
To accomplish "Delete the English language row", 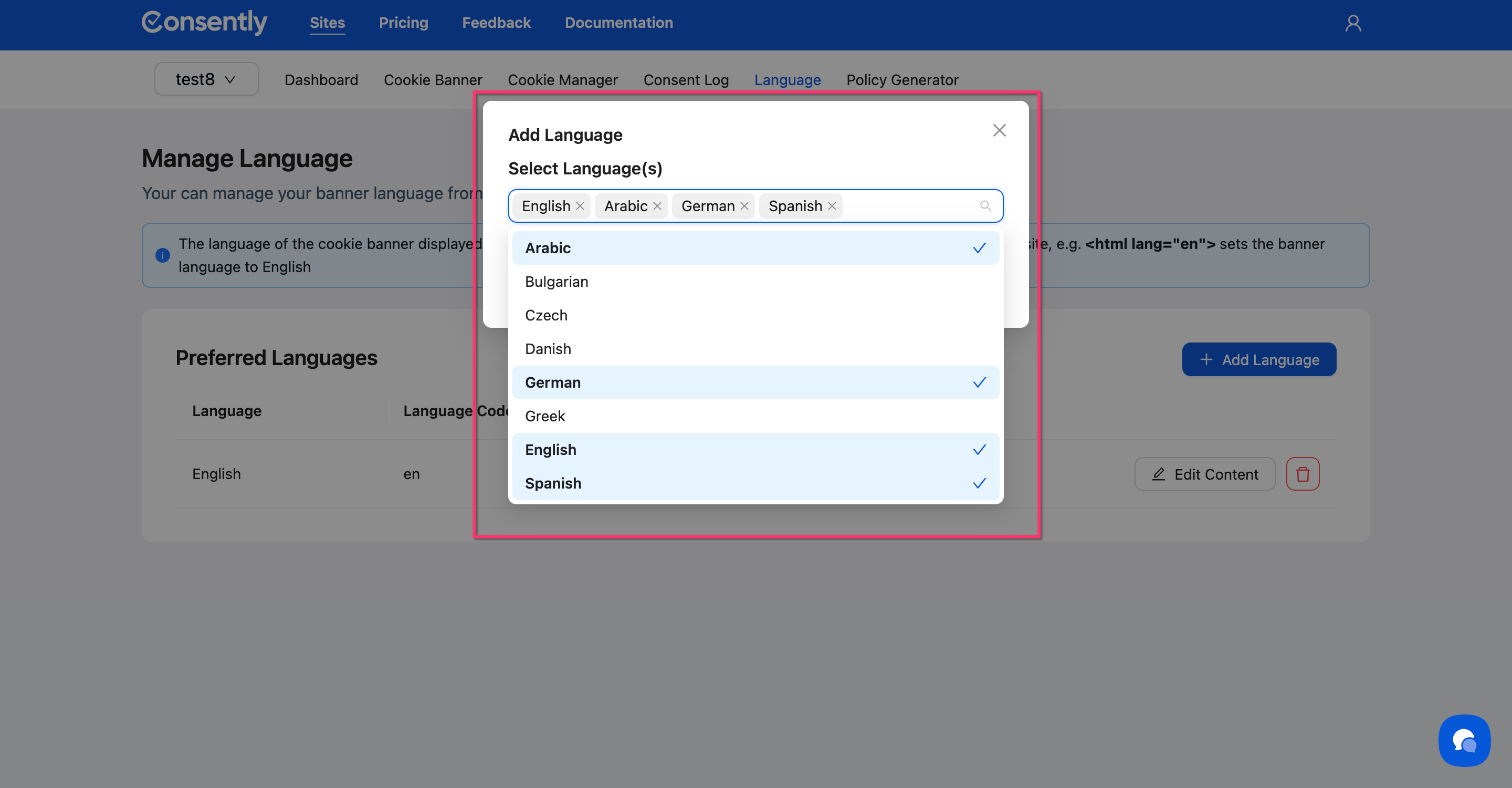I will pyautogui.click(x=1303, y=474).
